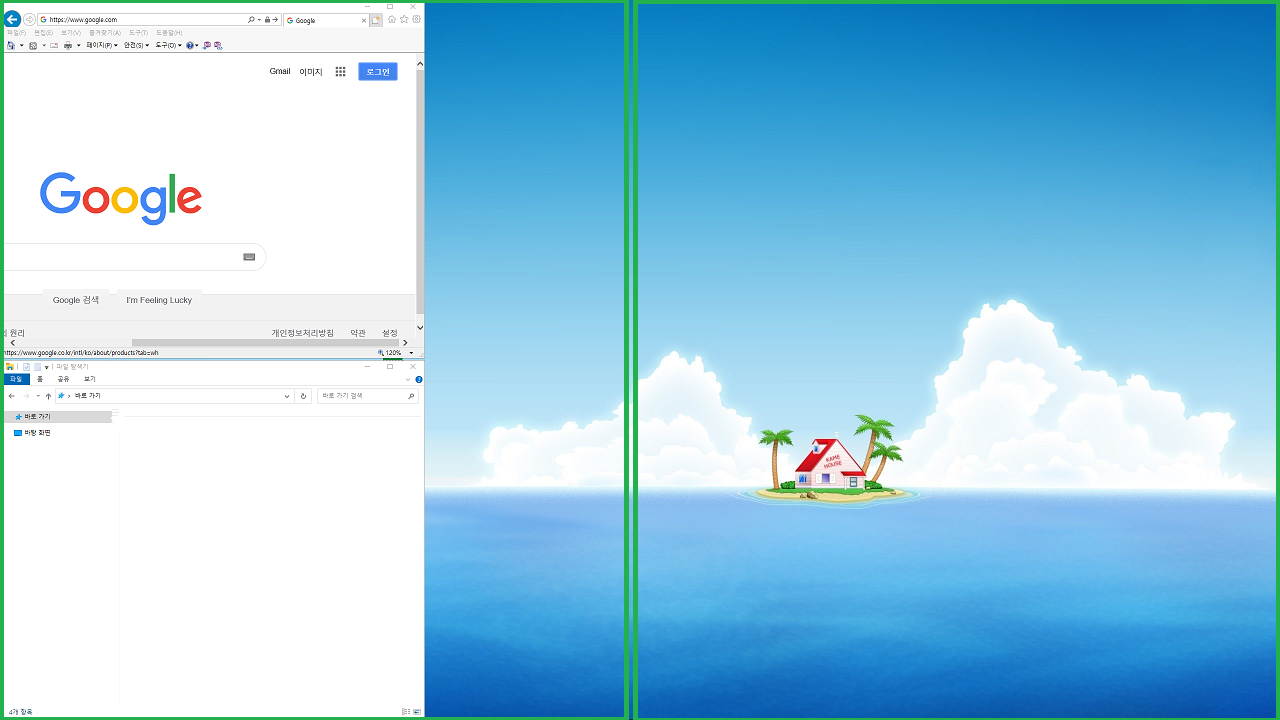Open the 보기(V) menu in Internet Explorer
Image resolution: width=1280 pixels, height=720 pixels.
[70, 33]
